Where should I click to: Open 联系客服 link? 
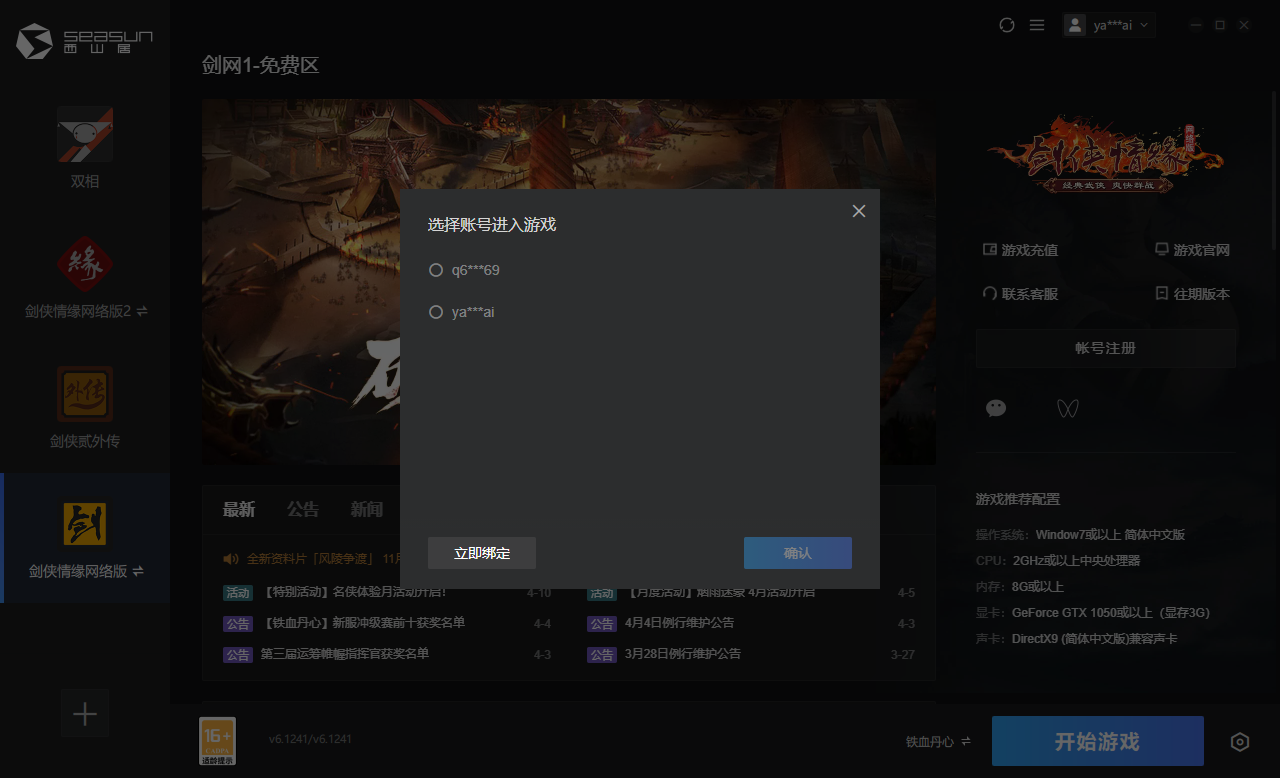(1020, 294)
